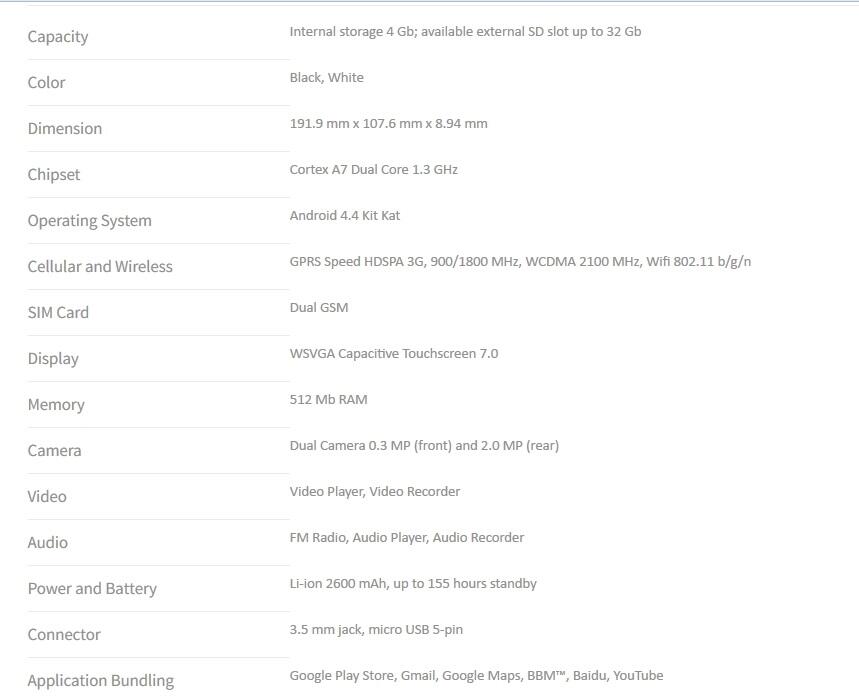
Task: Select the Android 4.4 Kit Kat value
Action: [344, 216]
